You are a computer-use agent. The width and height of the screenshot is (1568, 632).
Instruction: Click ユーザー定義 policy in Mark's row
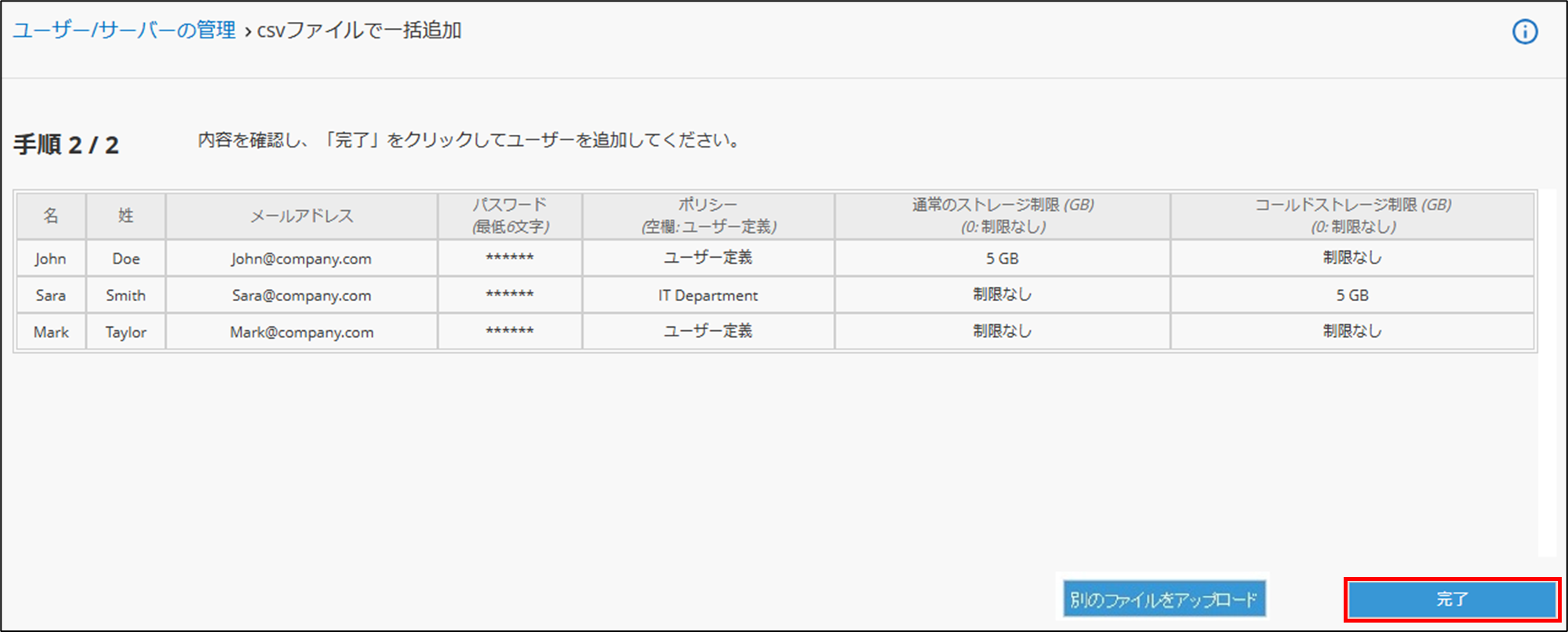pos(708,332)
